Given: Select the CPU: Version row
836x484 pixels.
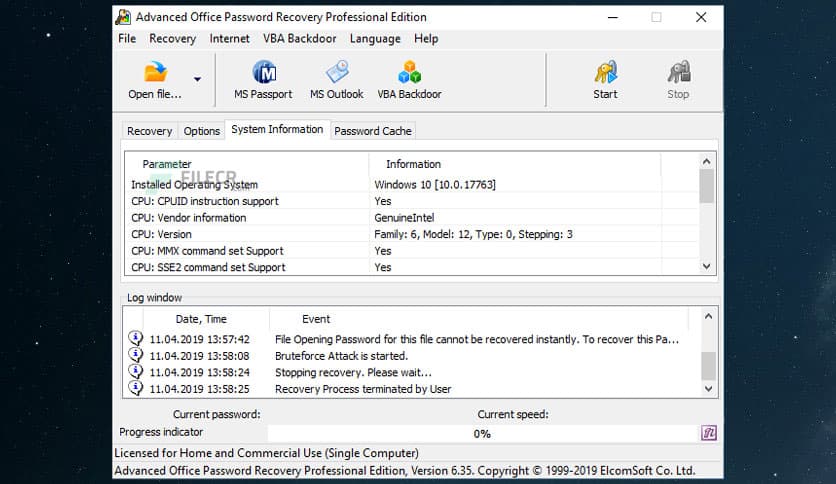Looking at the screenshot, I should pyautogui.click(x=412, y=234).
